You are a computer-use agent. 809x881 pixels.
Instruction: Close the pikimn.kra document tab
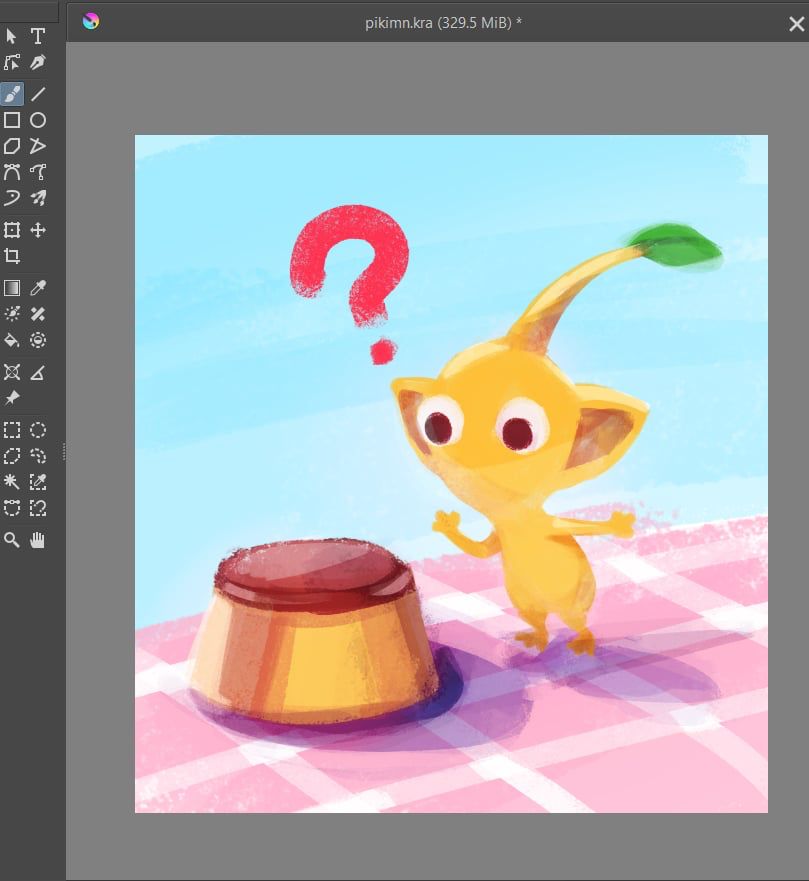pyautogui.click(x=796, y=24)
